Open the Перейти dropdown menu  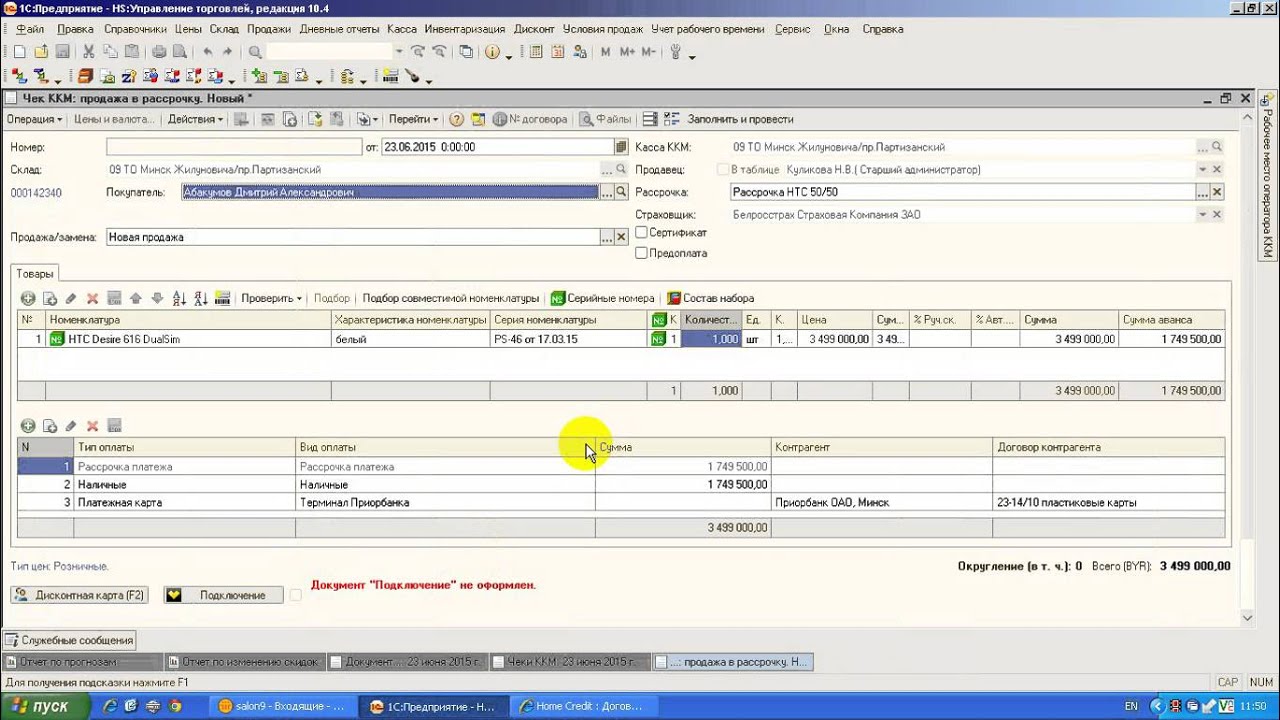click(x=413, y=119)
